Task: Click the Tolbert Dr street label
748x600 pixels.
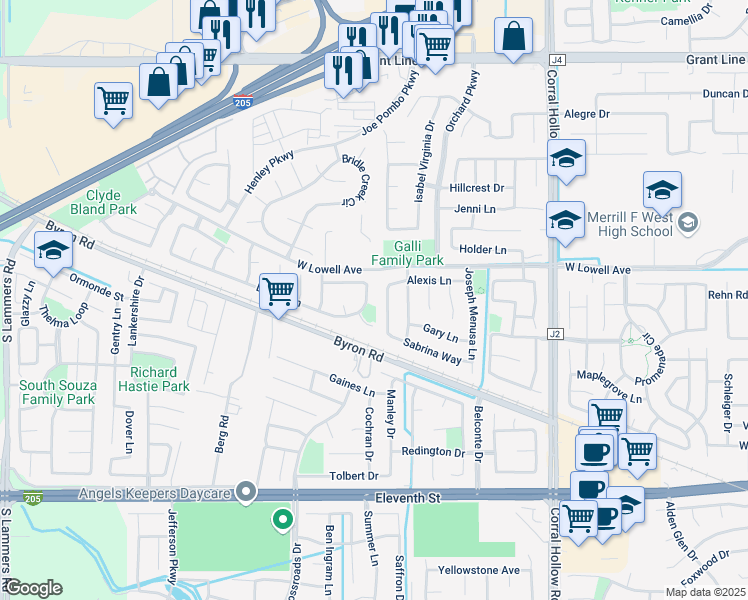Action: coord(354,476)
